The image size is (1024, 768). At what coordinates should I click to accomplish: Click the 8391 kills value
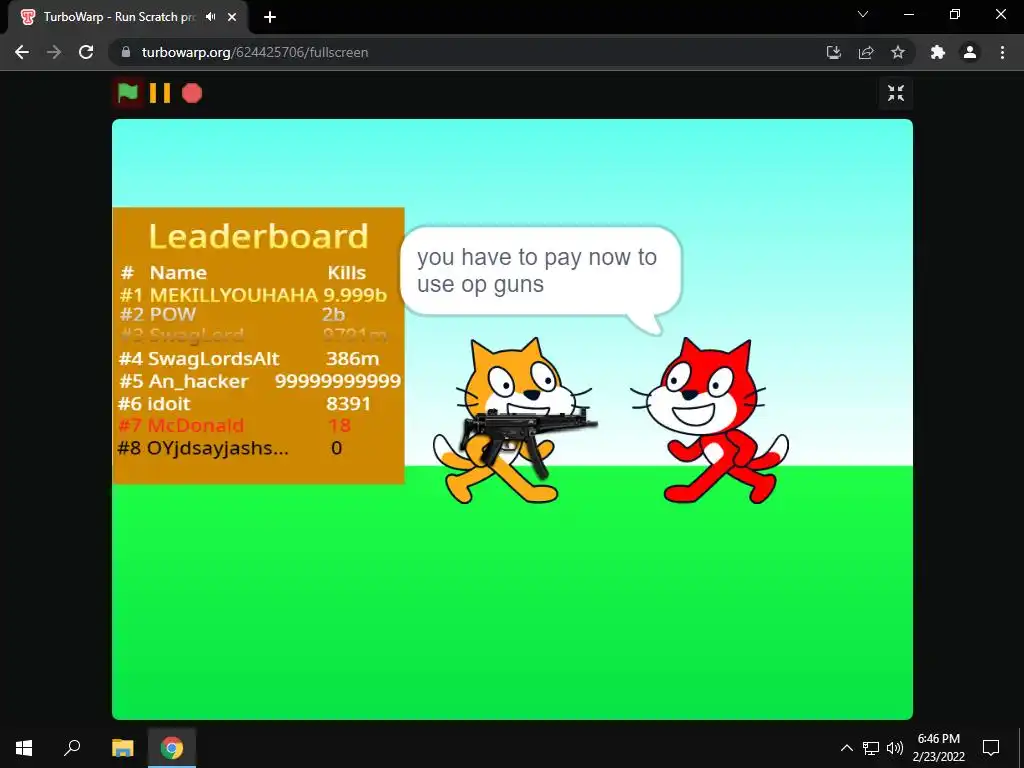coord(348,404)
